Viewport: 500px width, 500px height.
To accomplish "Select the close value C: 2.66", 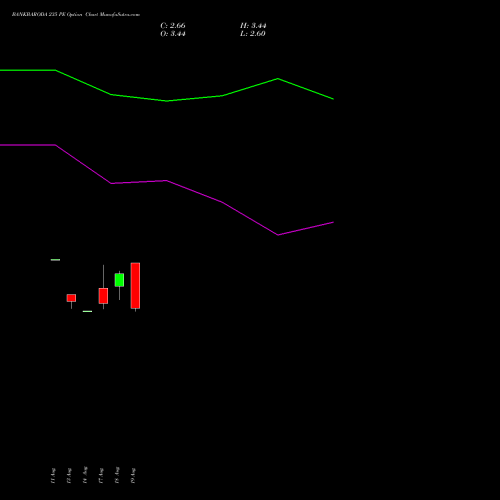I will (173, 26).
